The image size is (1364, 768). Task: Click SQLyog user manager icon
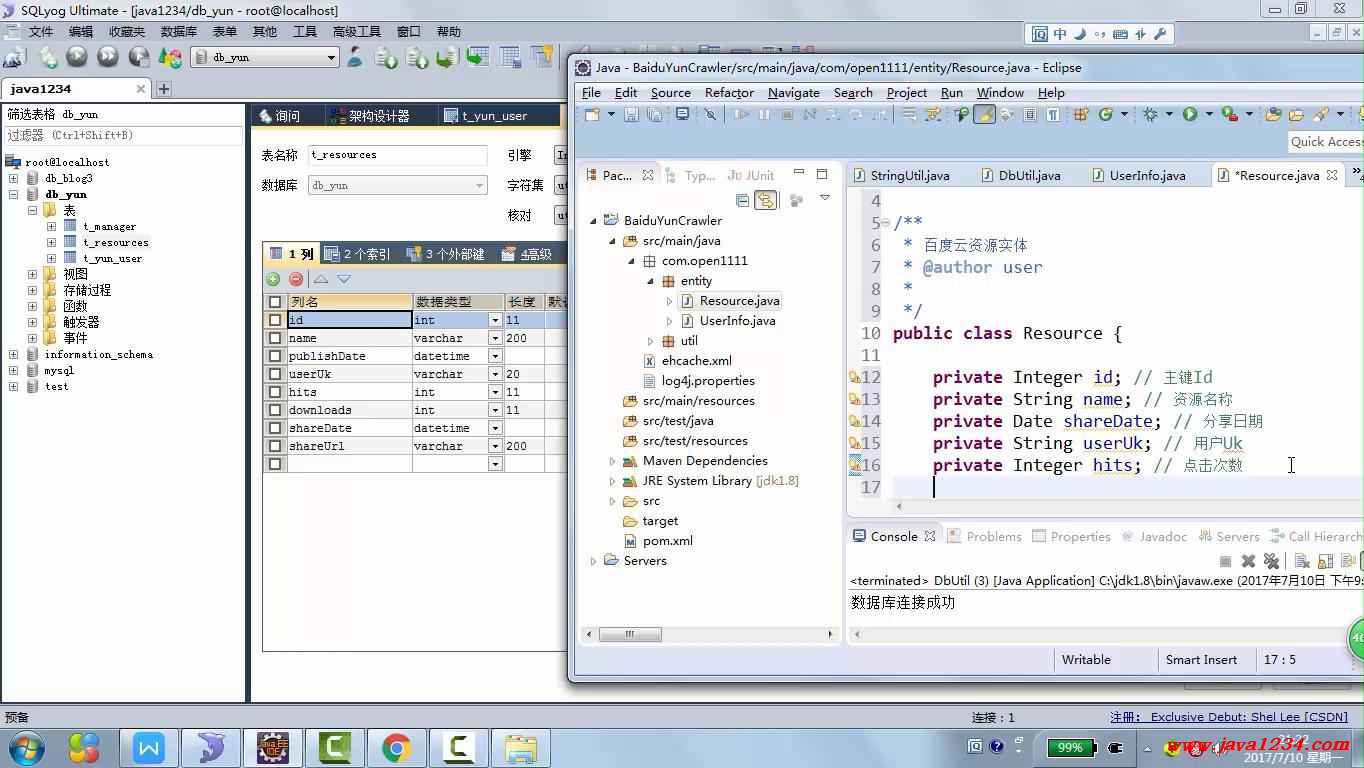[355, 57]
